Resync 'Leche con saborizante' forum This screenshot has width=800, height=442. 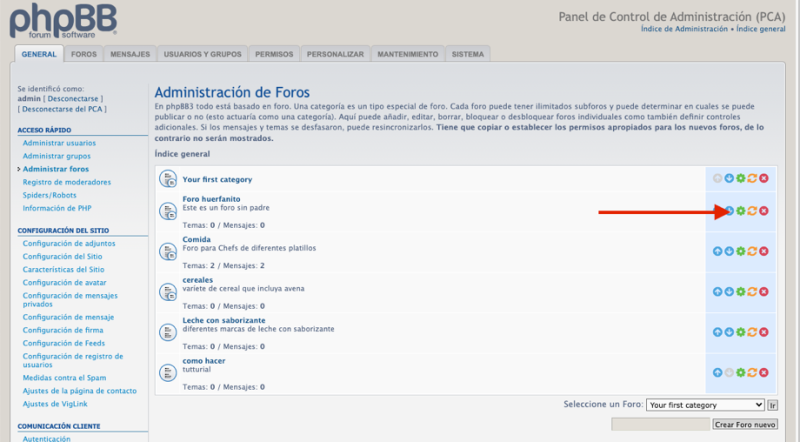tap(752, 332)
